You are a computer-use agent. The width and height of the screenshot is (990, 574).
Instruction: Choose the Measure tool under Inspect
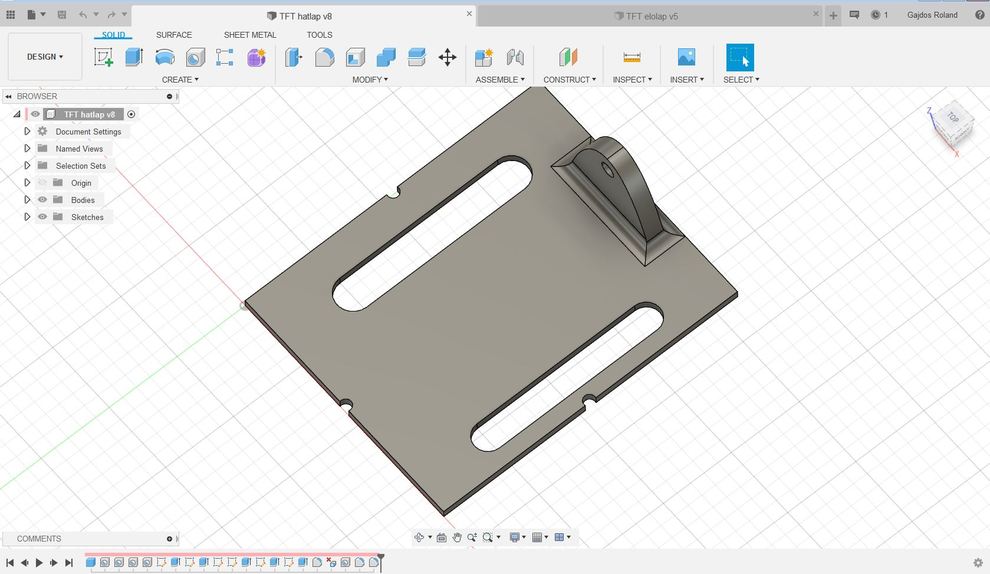[632, 57]
